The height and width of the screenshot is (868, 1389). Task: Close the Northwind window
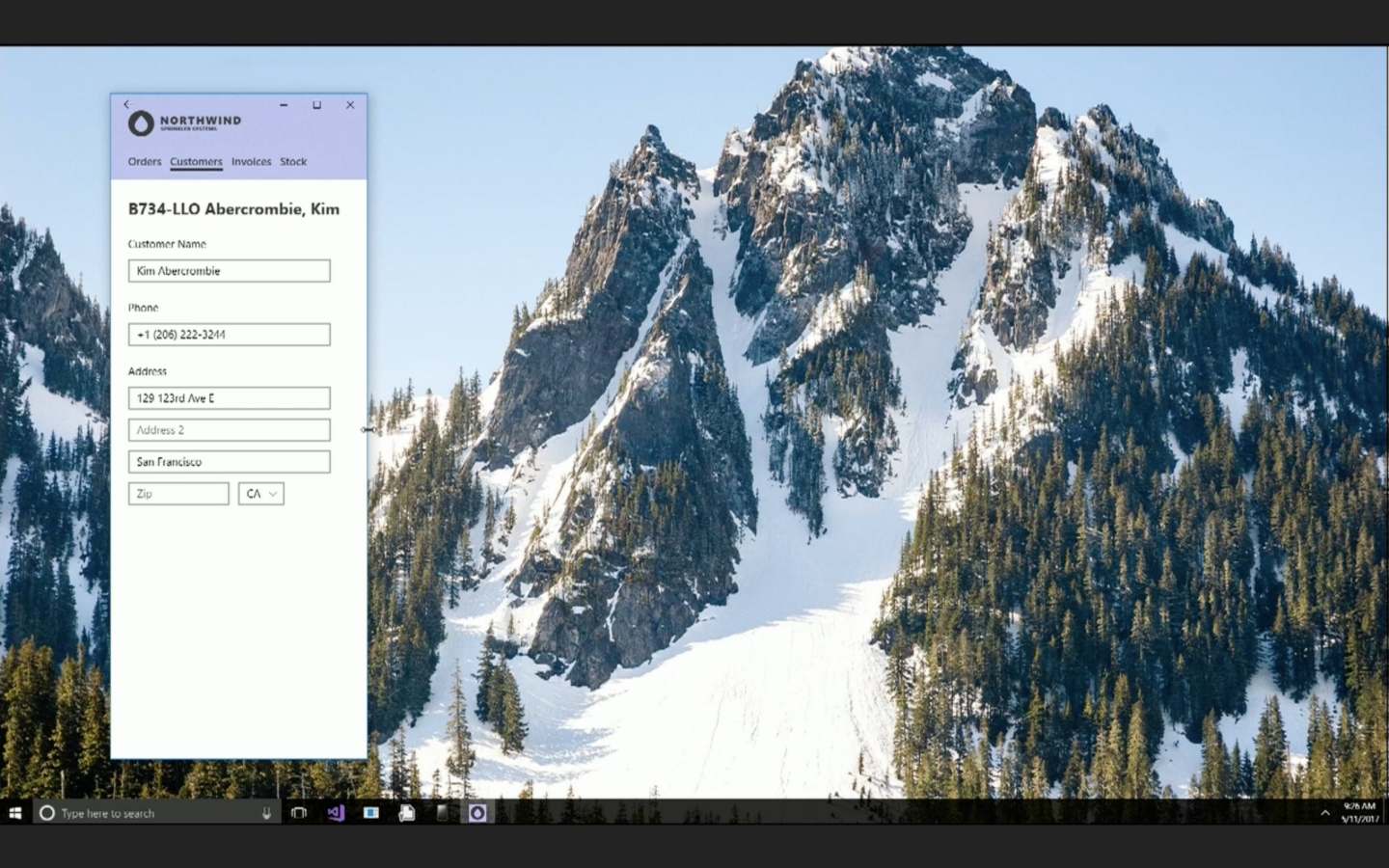pyautogui.click(x=350, y=104)
